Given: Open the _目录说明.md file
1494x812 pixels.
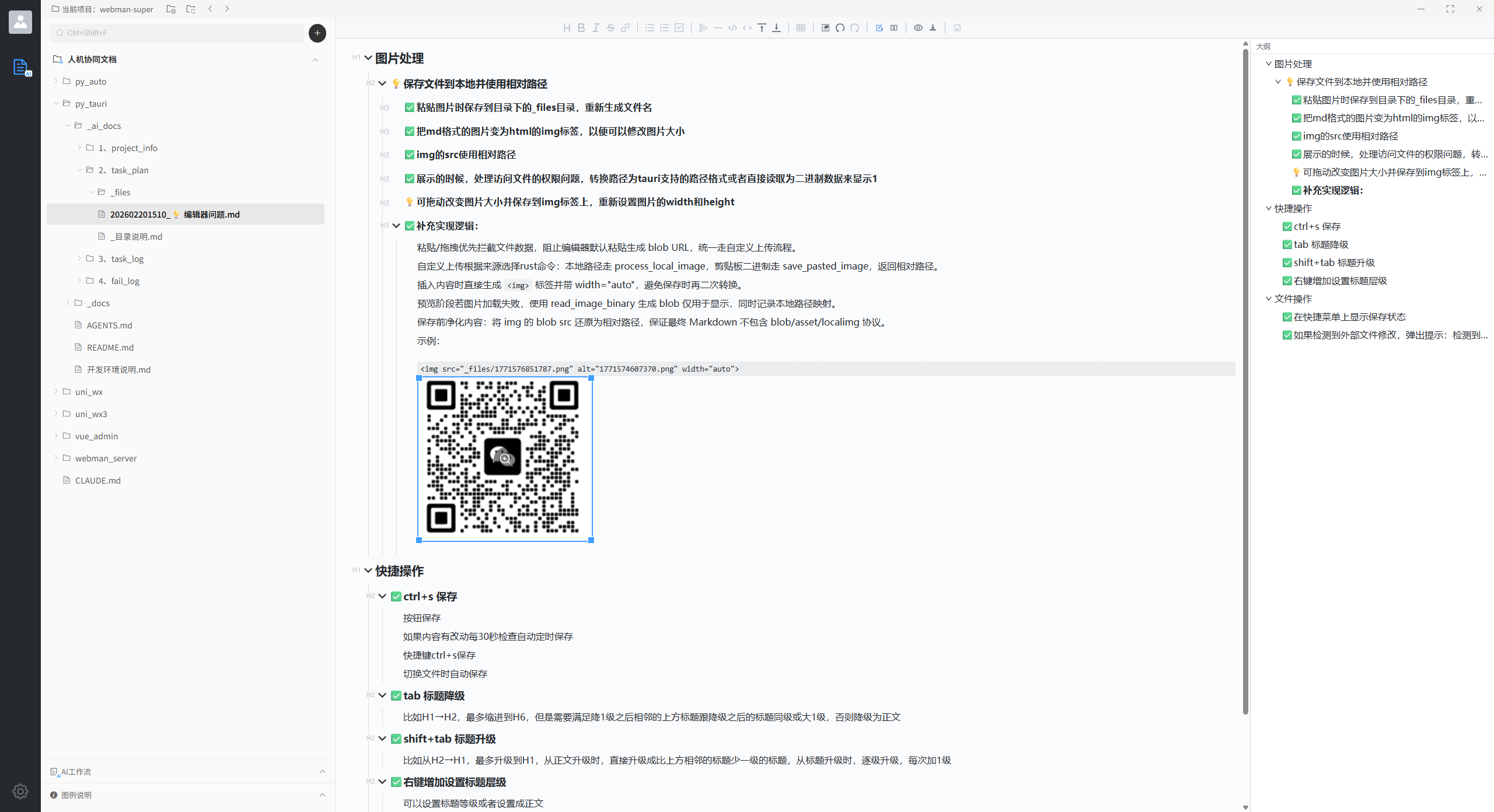Looking at the screenshot, I should tap(135, 236).
